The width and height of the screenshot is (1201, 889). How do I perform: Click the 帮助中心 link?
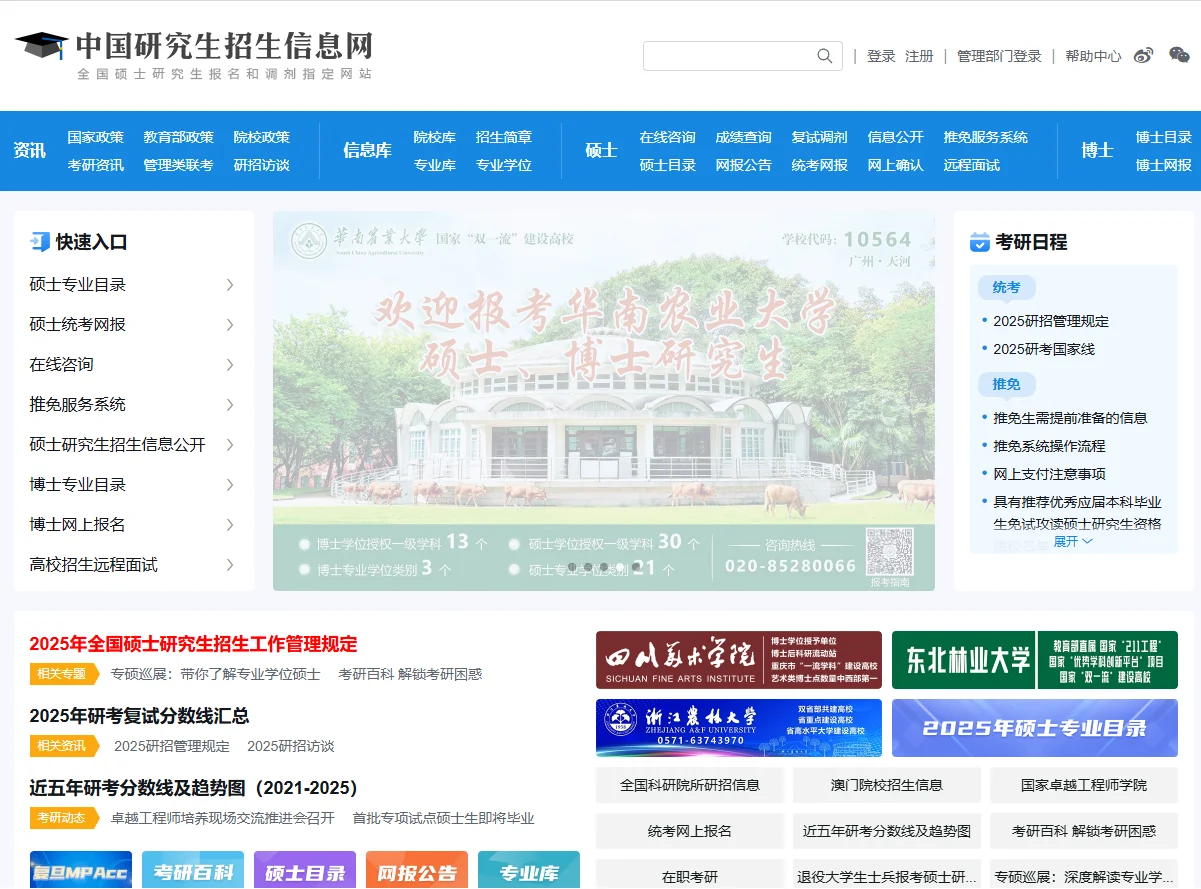pos(1094,57)
